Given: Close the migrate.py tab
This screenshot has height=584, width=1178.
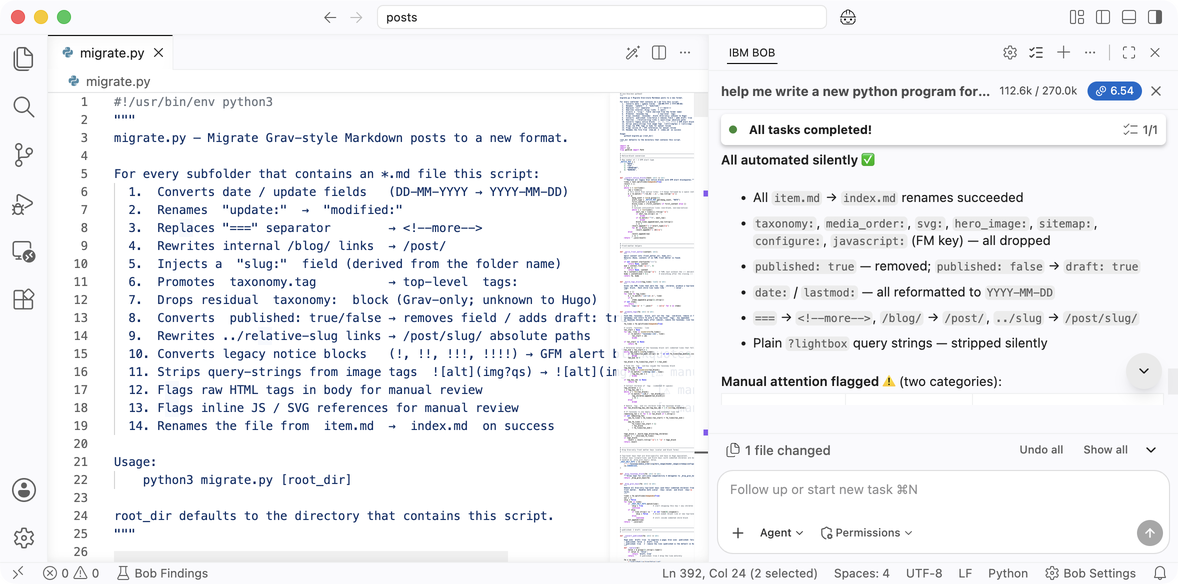Looking at the screenshot, I should pos(159,53).
